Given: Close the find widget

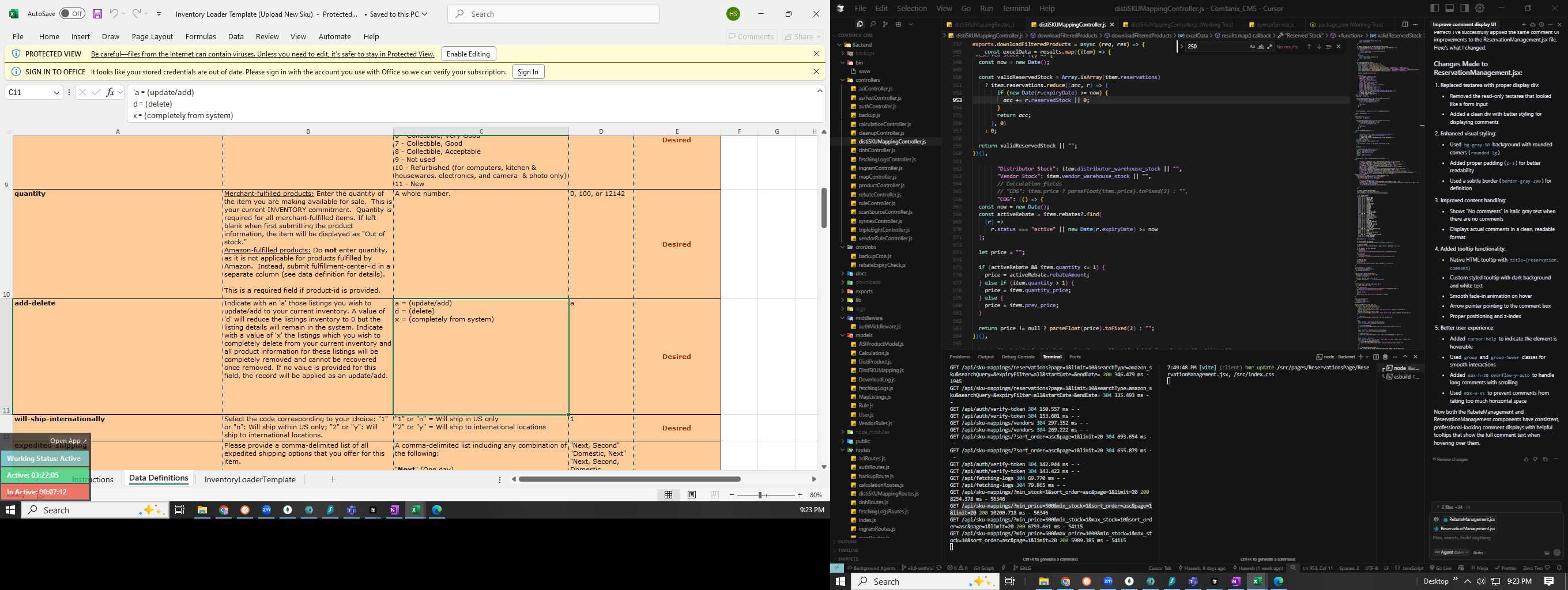Looking at the screenshot, I should (1339, 46).
